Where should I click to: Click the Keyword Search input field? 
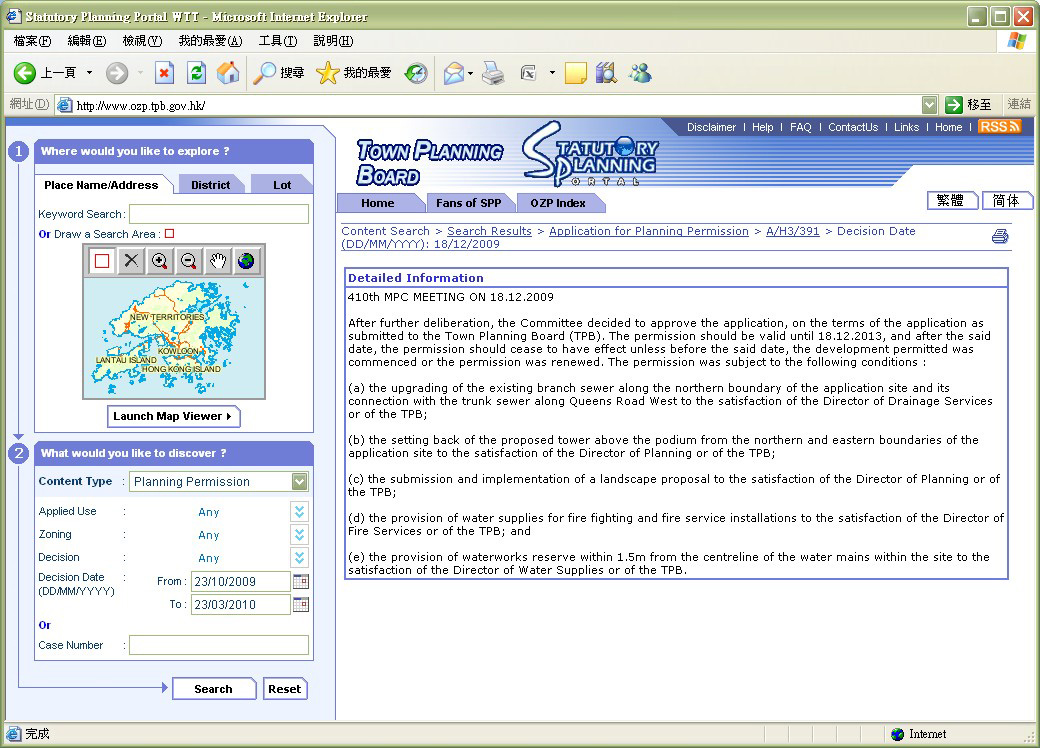[219, 214]
